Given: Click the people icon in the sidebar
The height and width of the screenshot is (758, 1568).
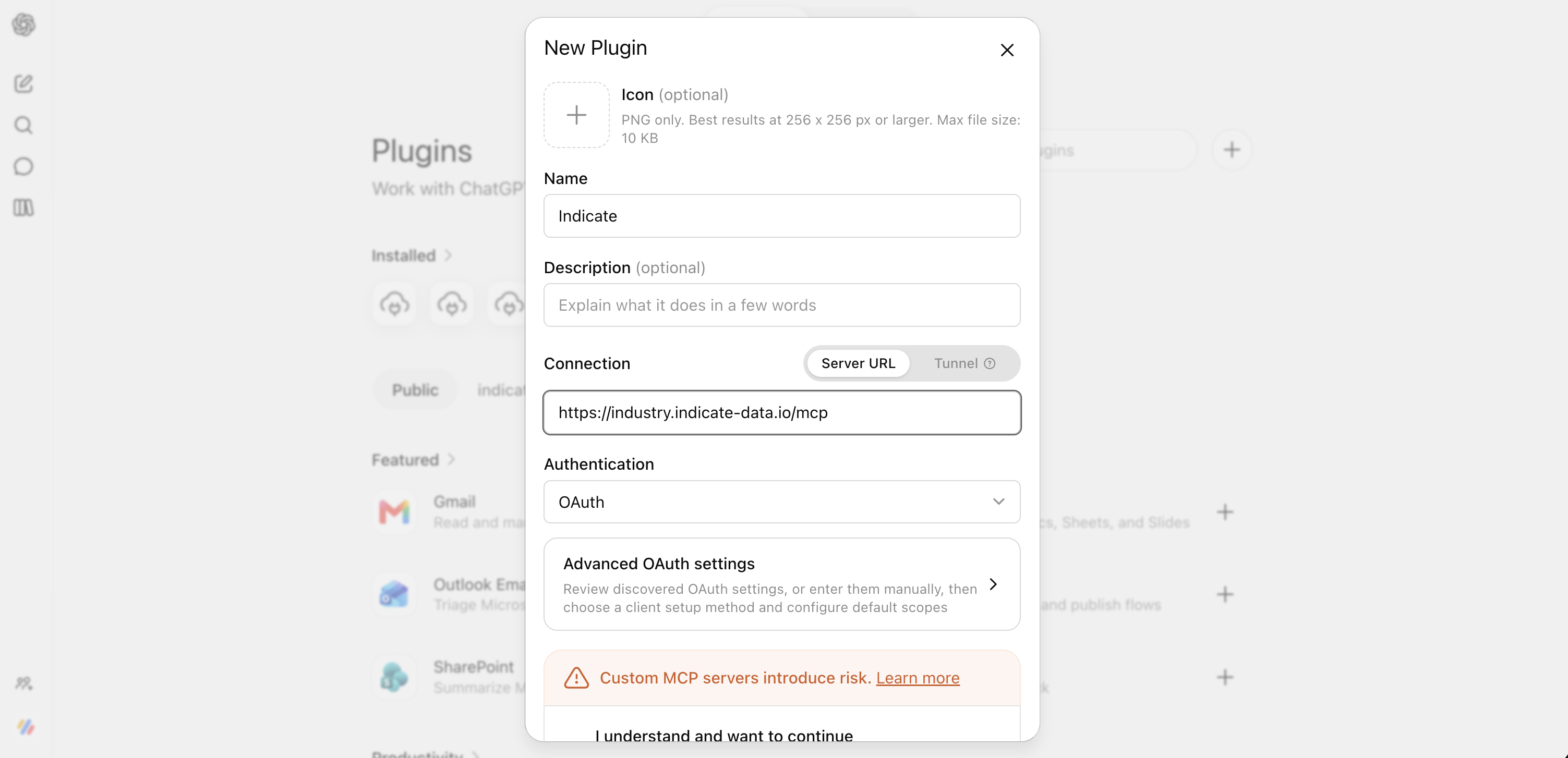Looking at the screenshot, I should 24,683.
